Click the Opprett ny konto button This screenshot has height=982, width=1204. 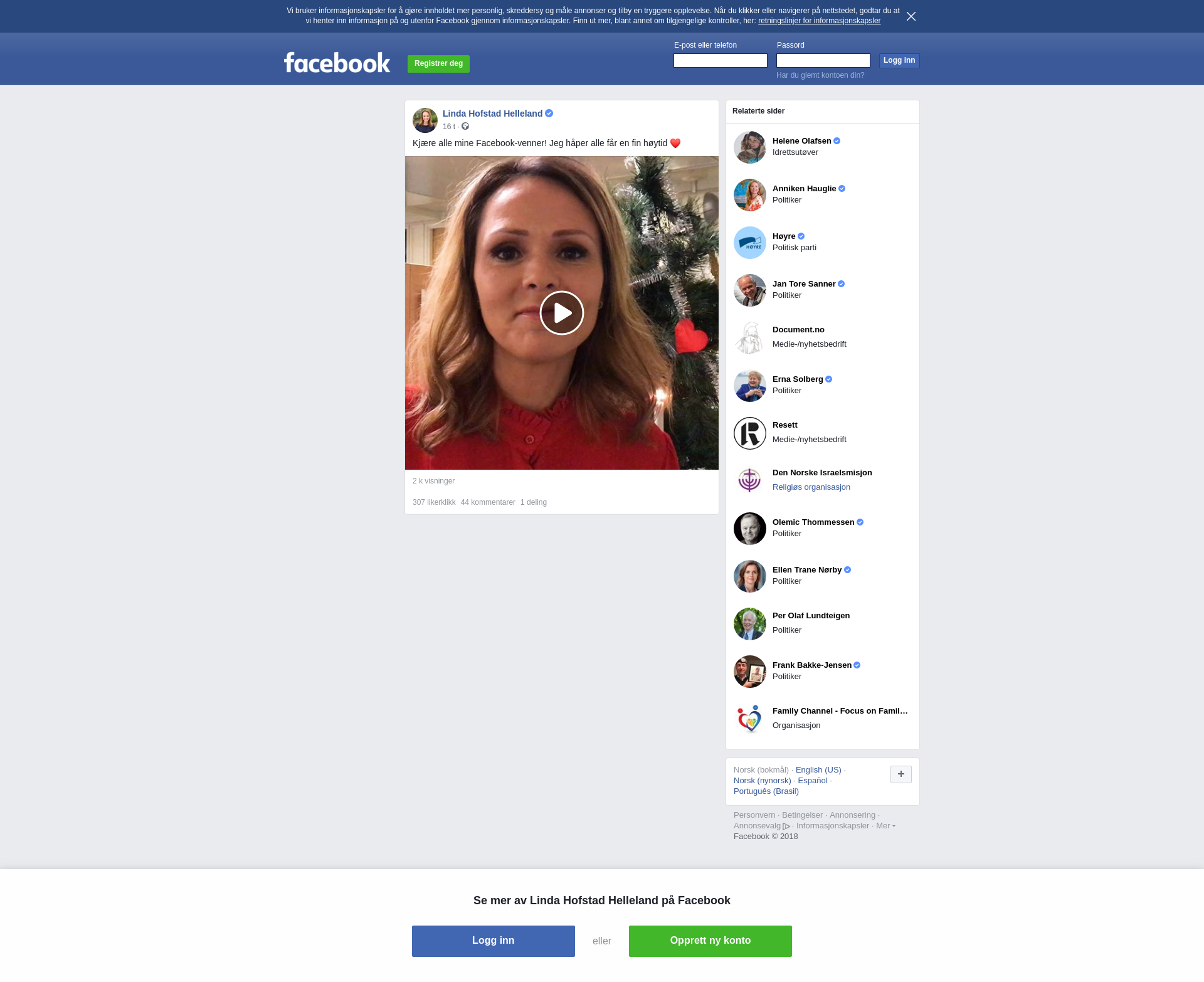coord(710,941)
